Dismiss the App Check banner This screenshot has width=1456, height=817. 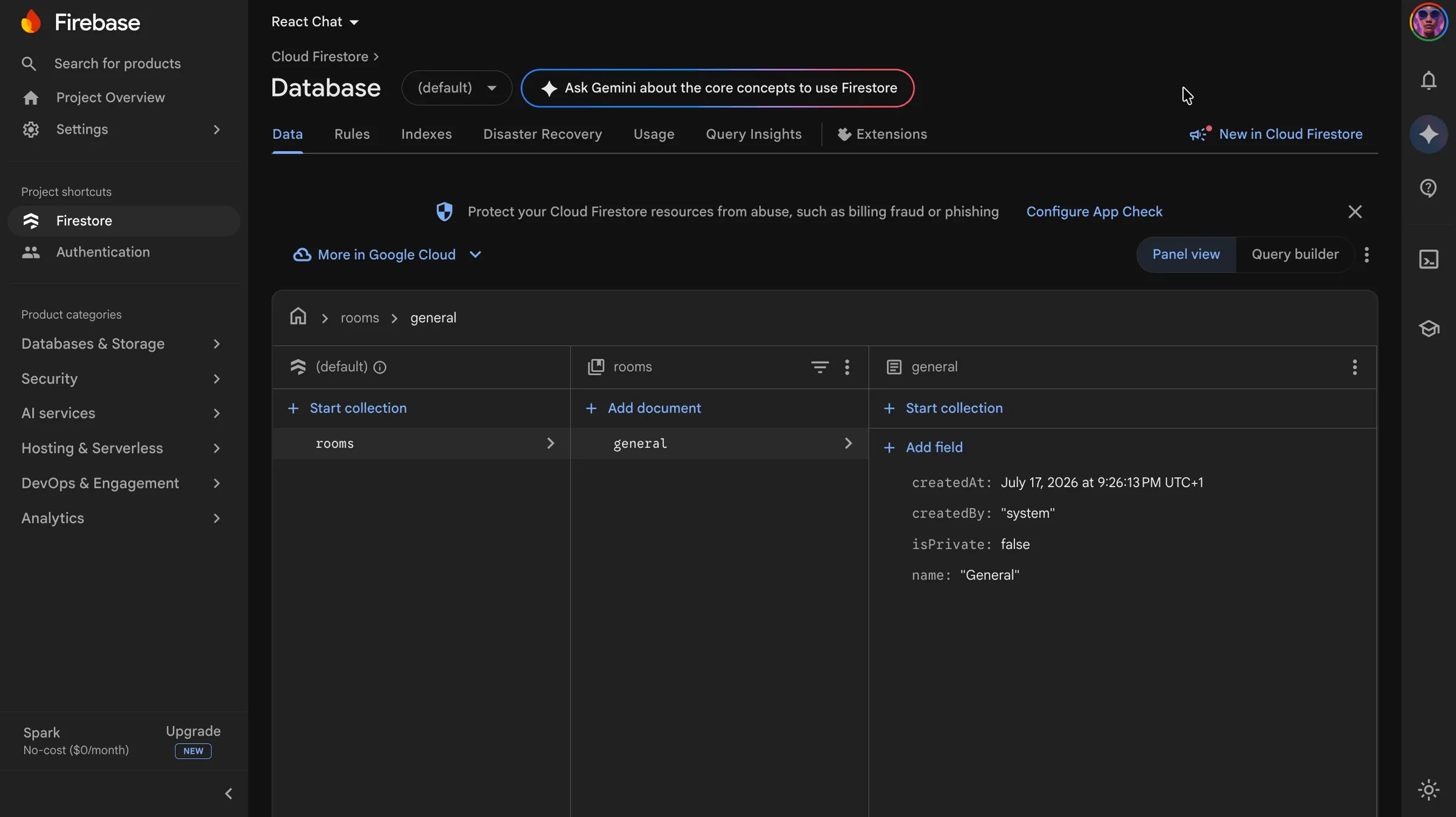(x=1355, y=212)
